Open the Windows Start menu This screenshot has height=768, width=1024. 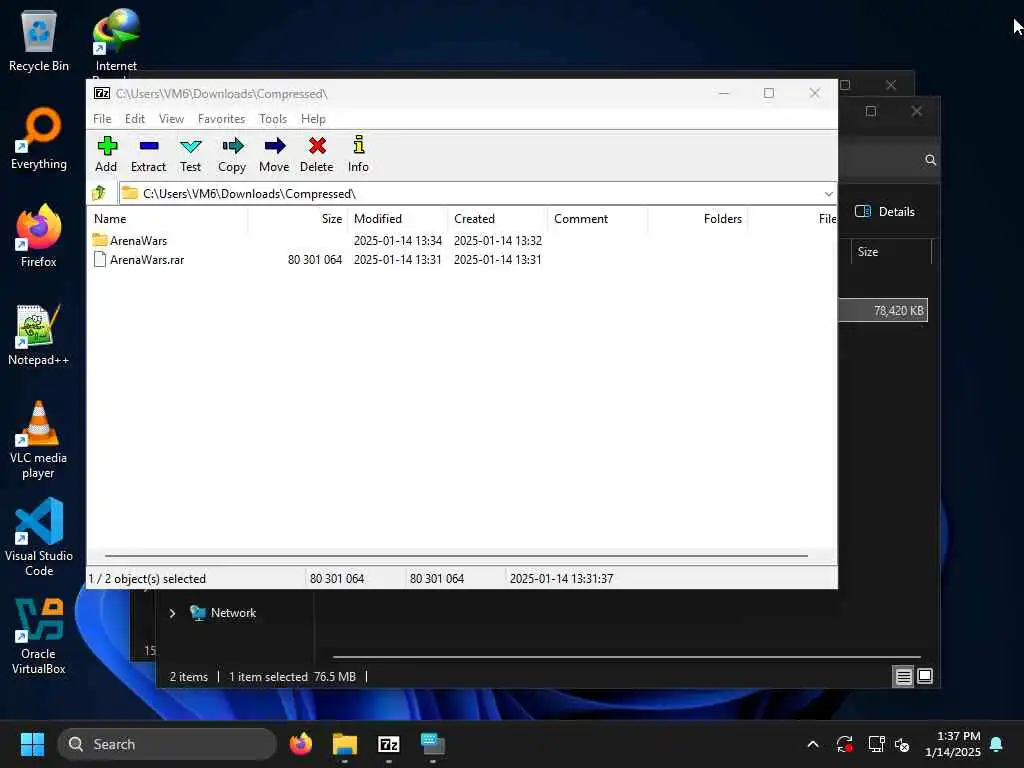32,744
